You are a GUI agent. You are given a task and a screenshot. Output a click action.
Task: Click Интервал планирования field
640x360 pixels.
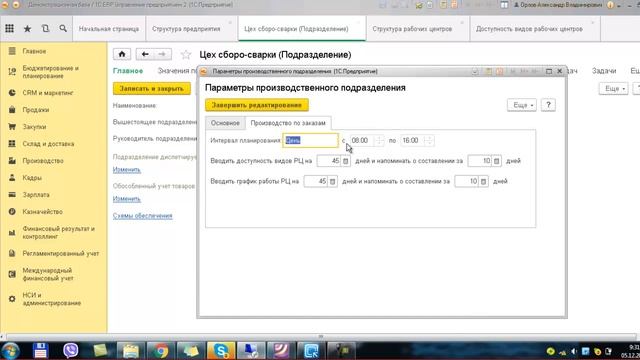[310, 140]
